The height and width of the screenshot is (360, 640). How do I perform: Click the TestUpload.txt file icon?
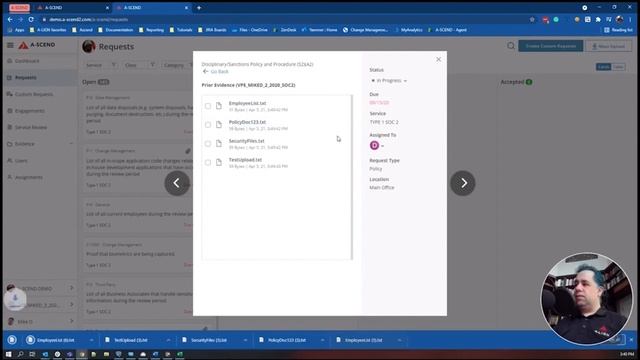click(x=219, y=162)
